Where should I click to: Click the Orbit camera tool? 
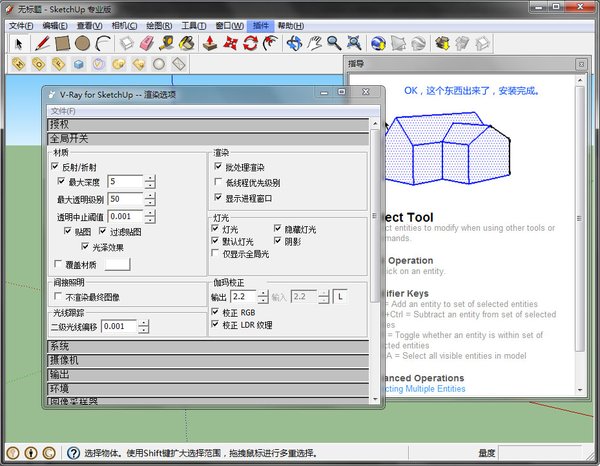click(294, 43)
